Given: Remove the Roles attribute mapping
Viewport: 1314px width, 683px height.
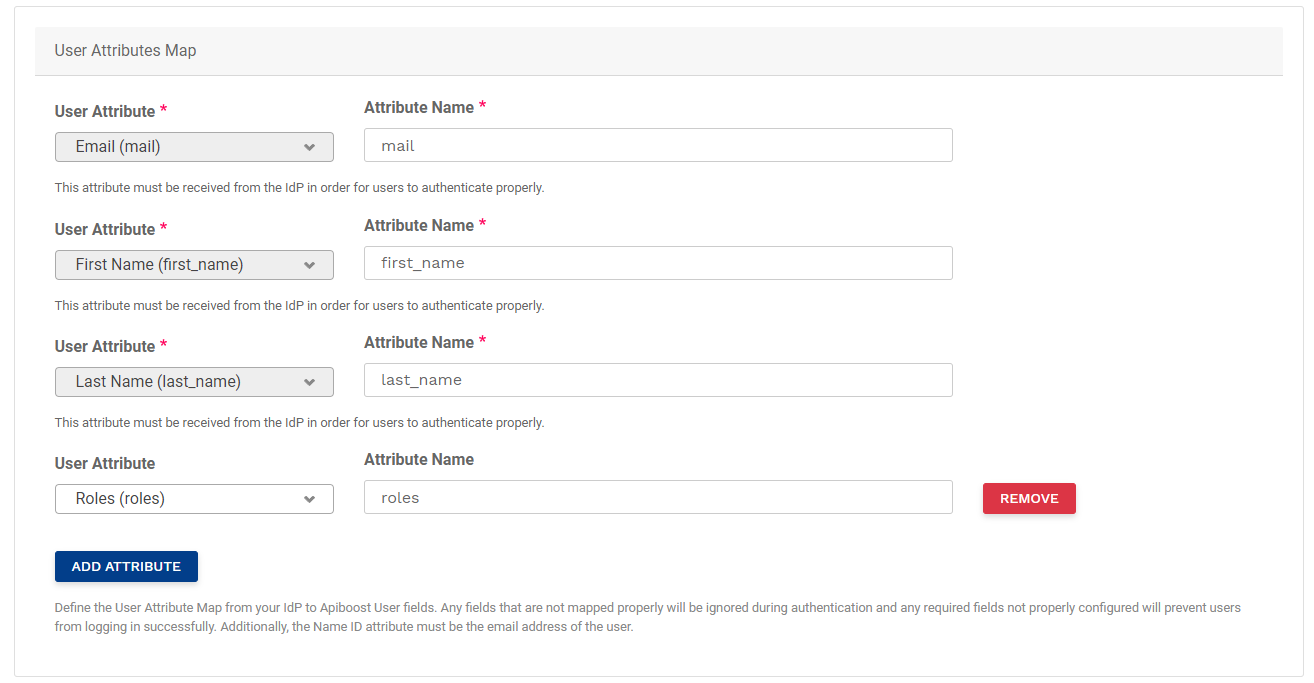Looking at the screenshot, I should (1029, 498).
